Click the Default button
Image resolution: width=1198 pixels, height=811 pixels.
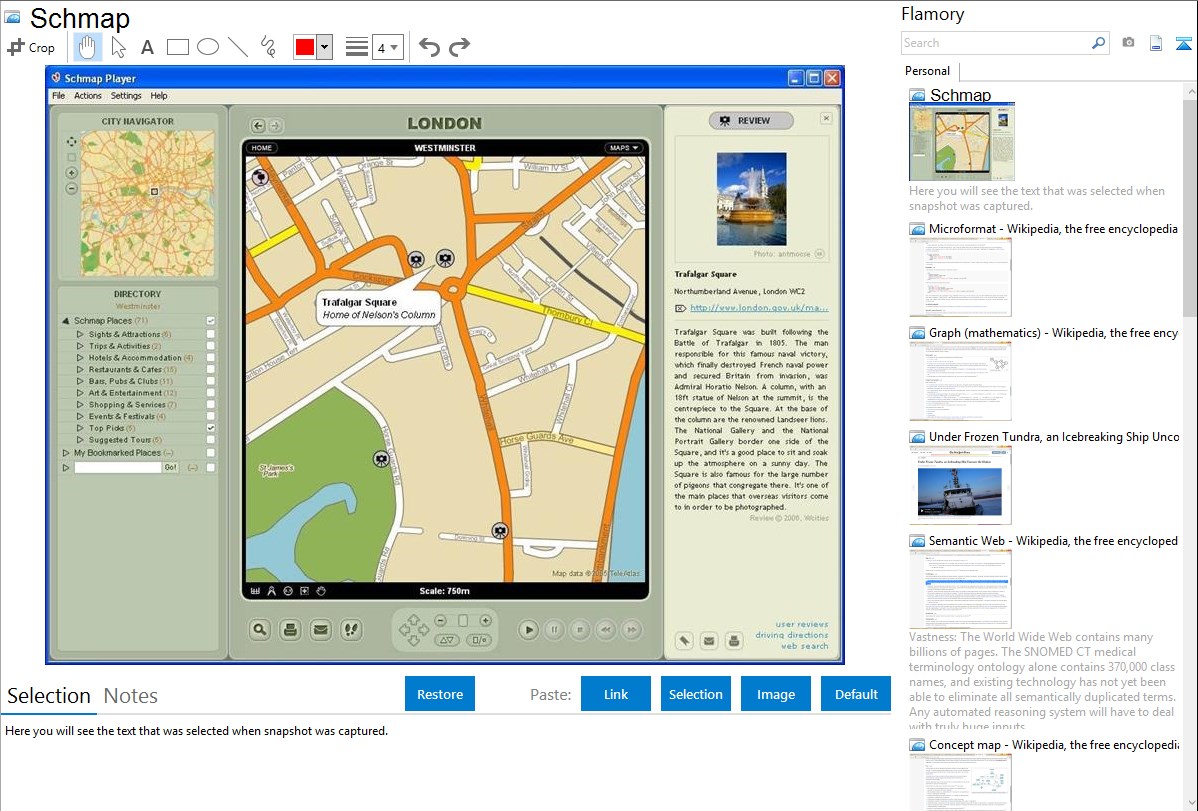coord(856,694)
